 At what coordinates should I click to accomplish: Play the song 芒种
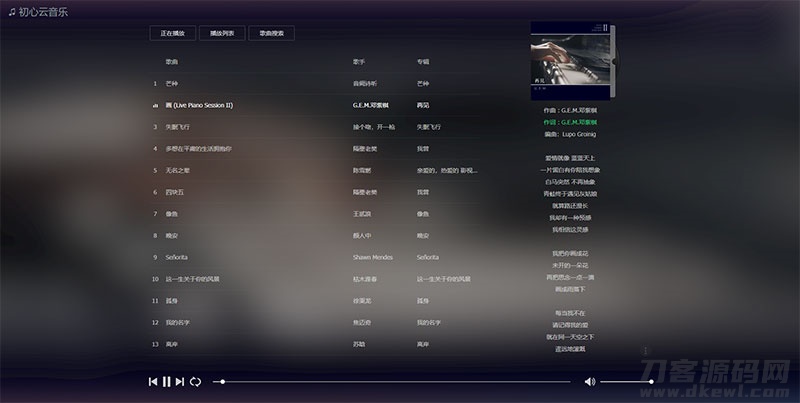172,84
